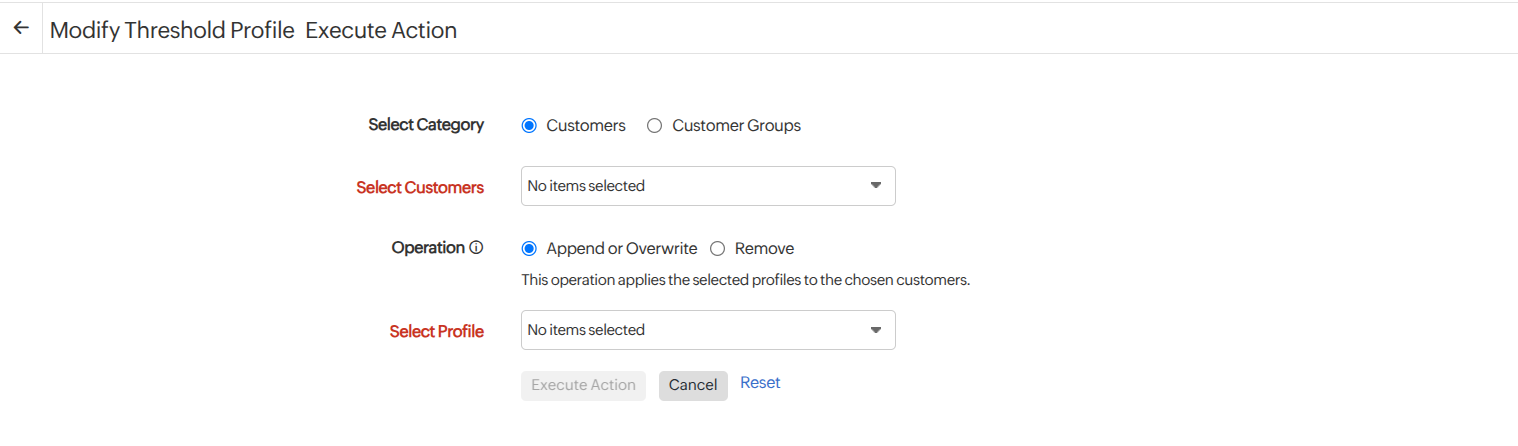Viewport: 1518px width, 446px height.
Task: Select the Append or Overwrite operation
Action: (x=530, y=249)
